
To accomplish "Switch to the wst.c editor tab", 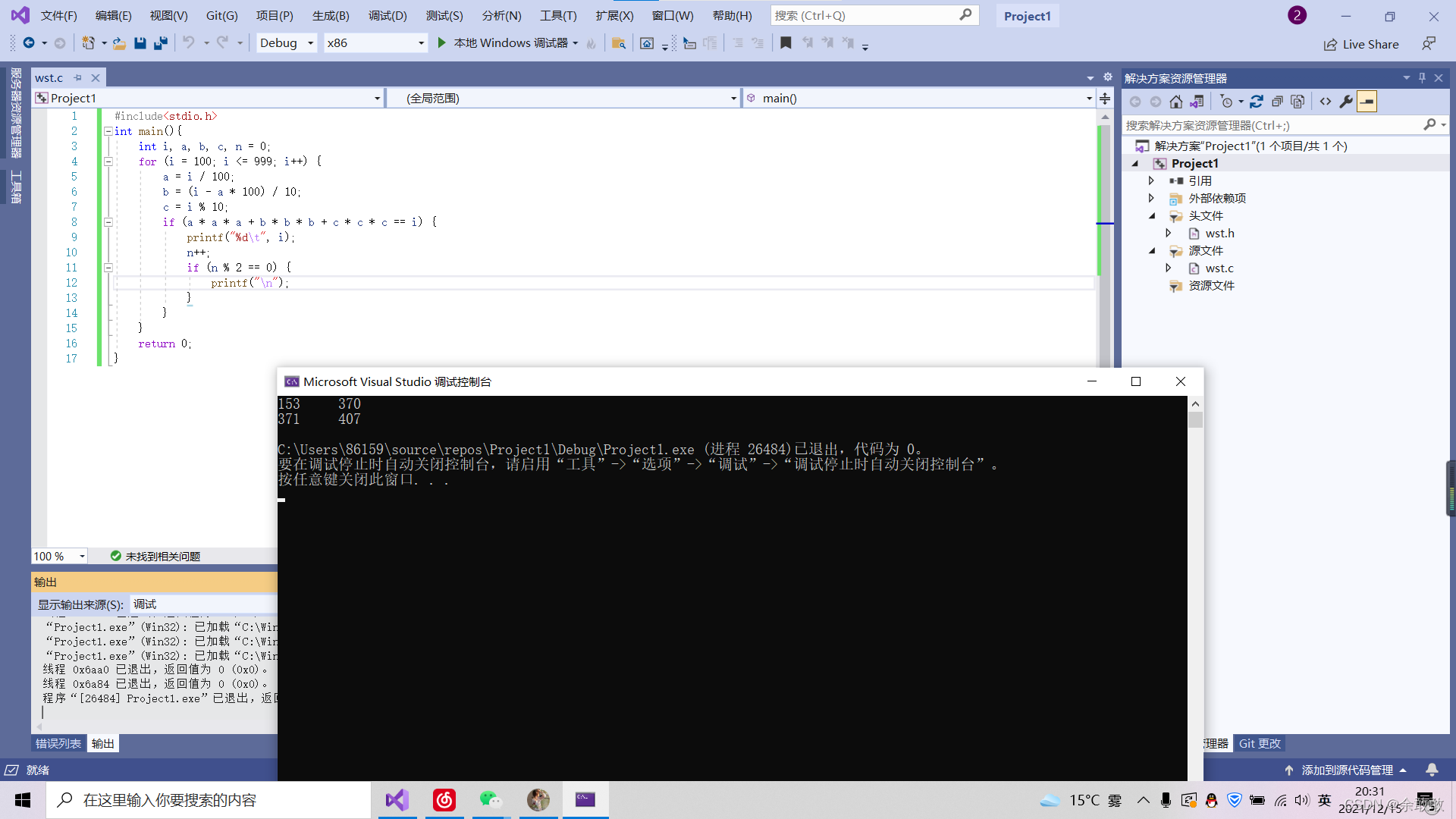I will point(49,77).
